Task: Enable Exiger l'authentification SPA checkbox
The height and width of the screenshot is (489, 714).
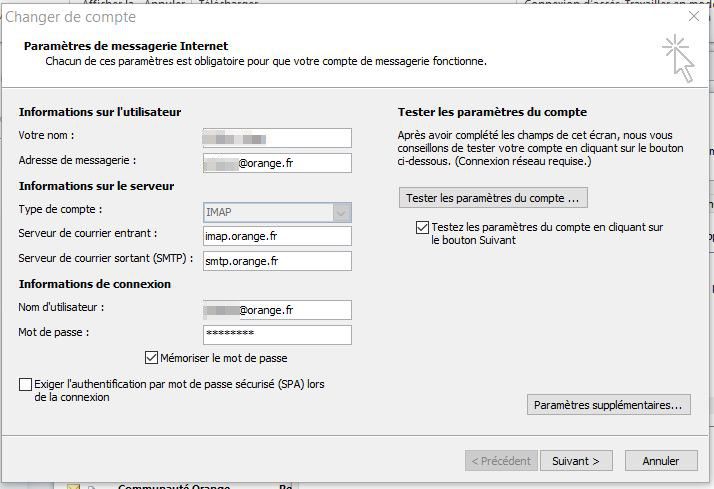Action: (x=25, y=384)
